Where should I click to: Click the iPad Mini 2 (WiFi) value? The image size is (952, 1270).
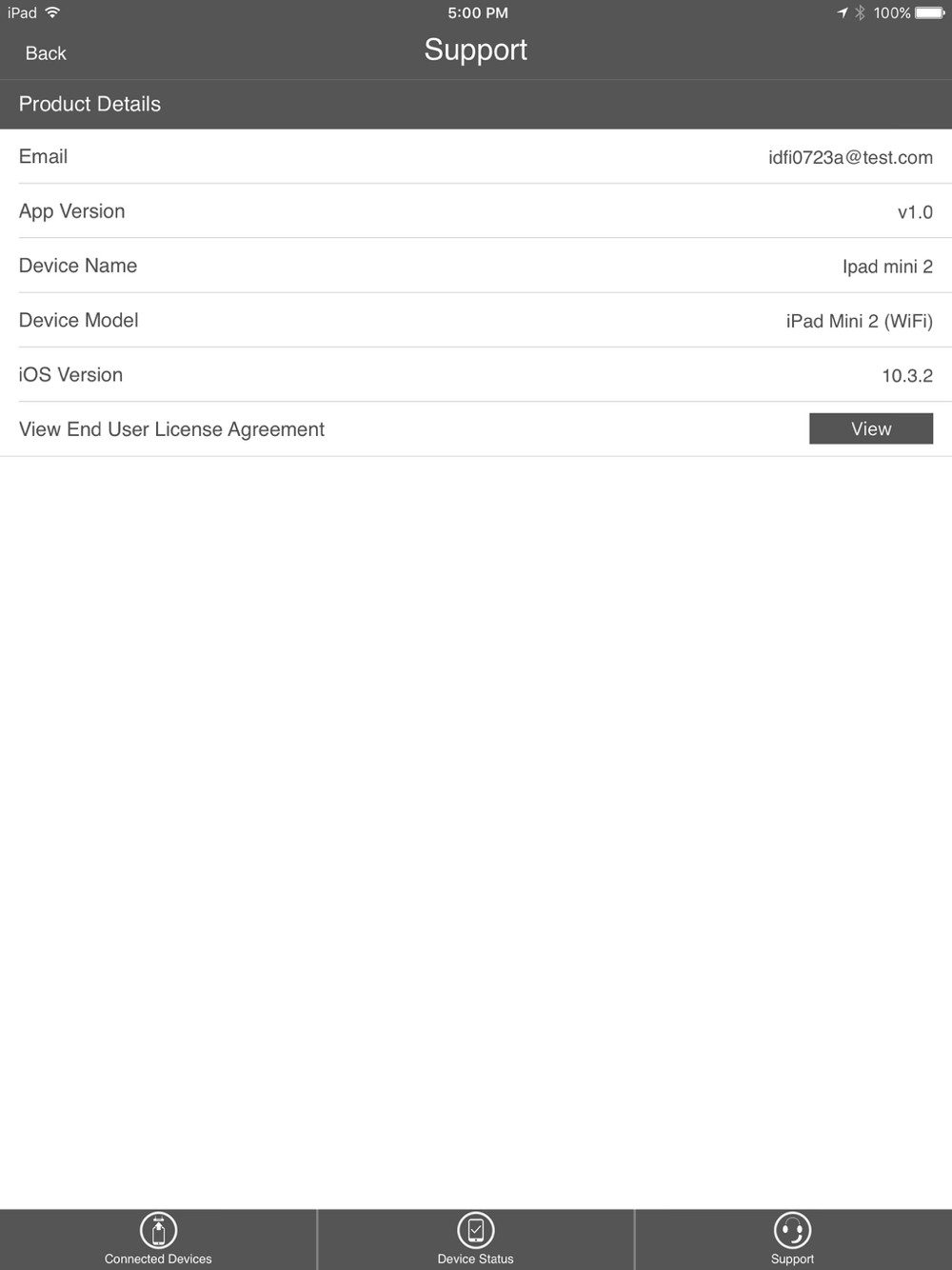(x=859, y=321)
